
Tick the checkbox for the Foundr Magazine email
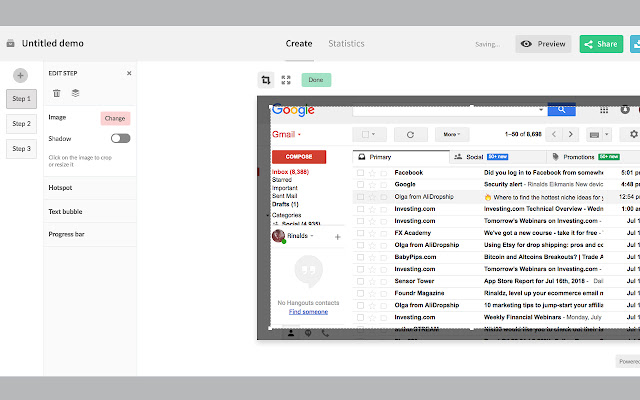point(360,293)
